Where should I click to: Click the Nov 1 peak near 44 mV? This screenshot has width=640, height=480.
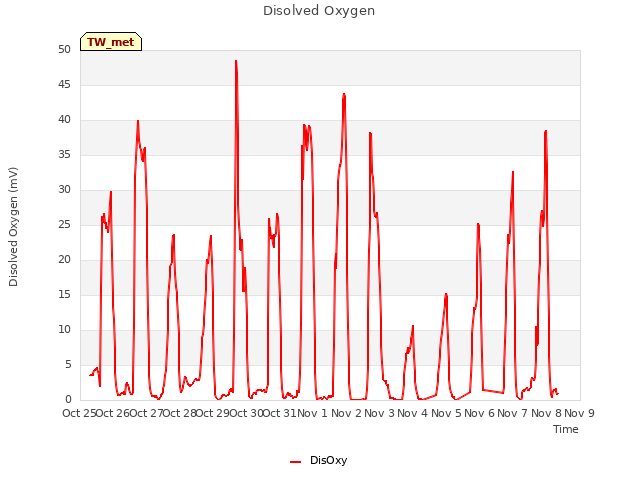(344, 95)
